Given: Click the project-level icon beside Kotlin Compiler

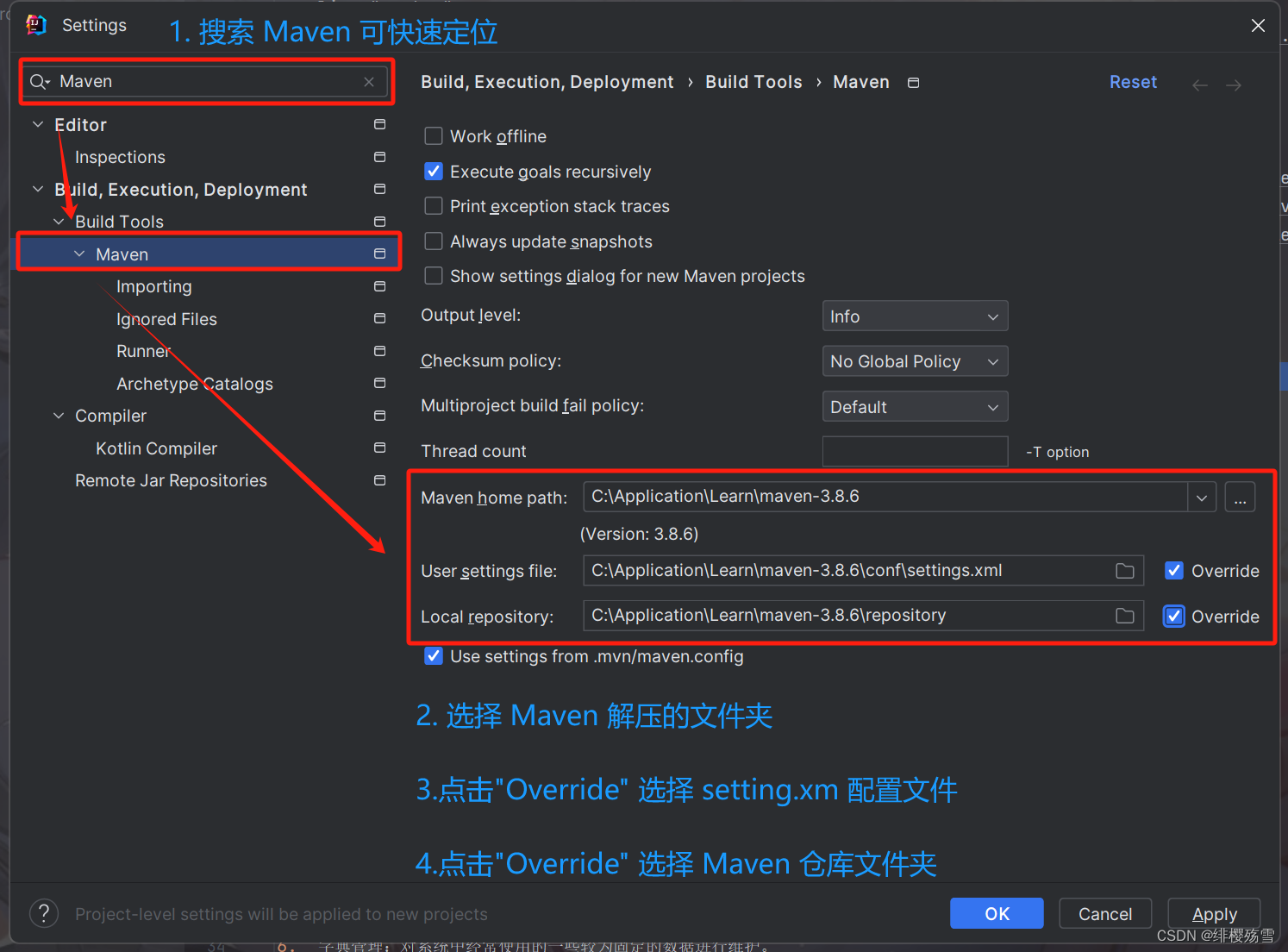Looking at the screenshot, I should point(379,448).
